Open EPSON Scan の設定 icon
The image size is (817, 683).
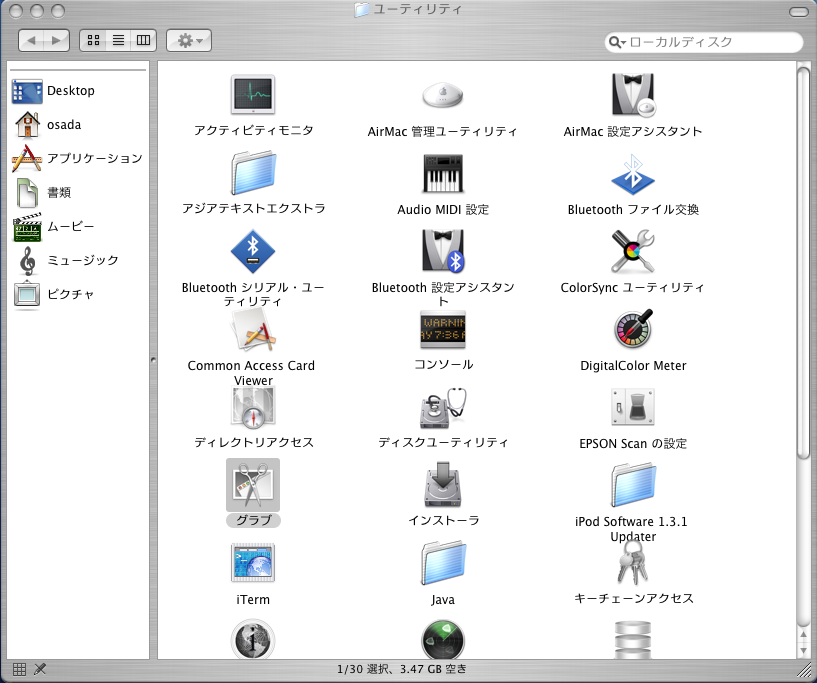[633, 407]
